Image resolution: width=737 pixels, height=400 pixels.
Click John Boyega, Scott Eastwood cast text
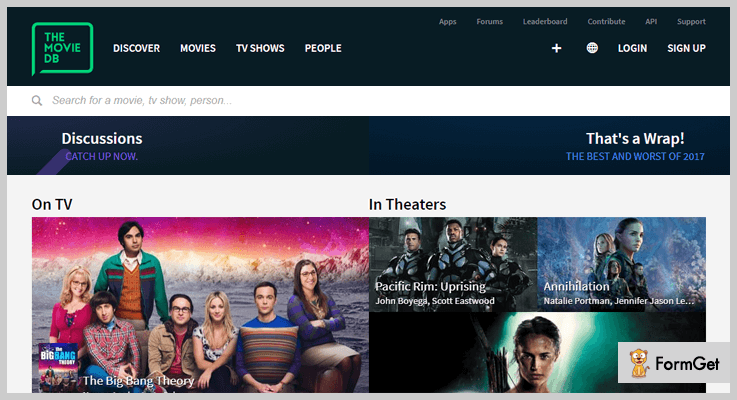point(435,301)
